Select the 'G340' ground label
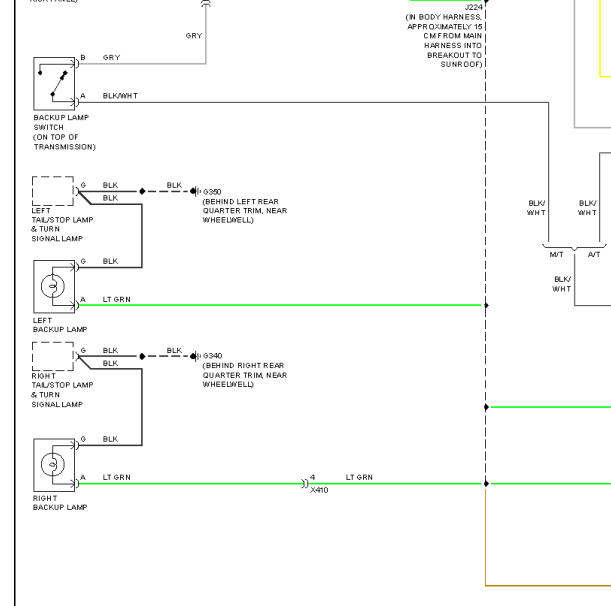This screenshot has width=611, height=606. (212, 356)
